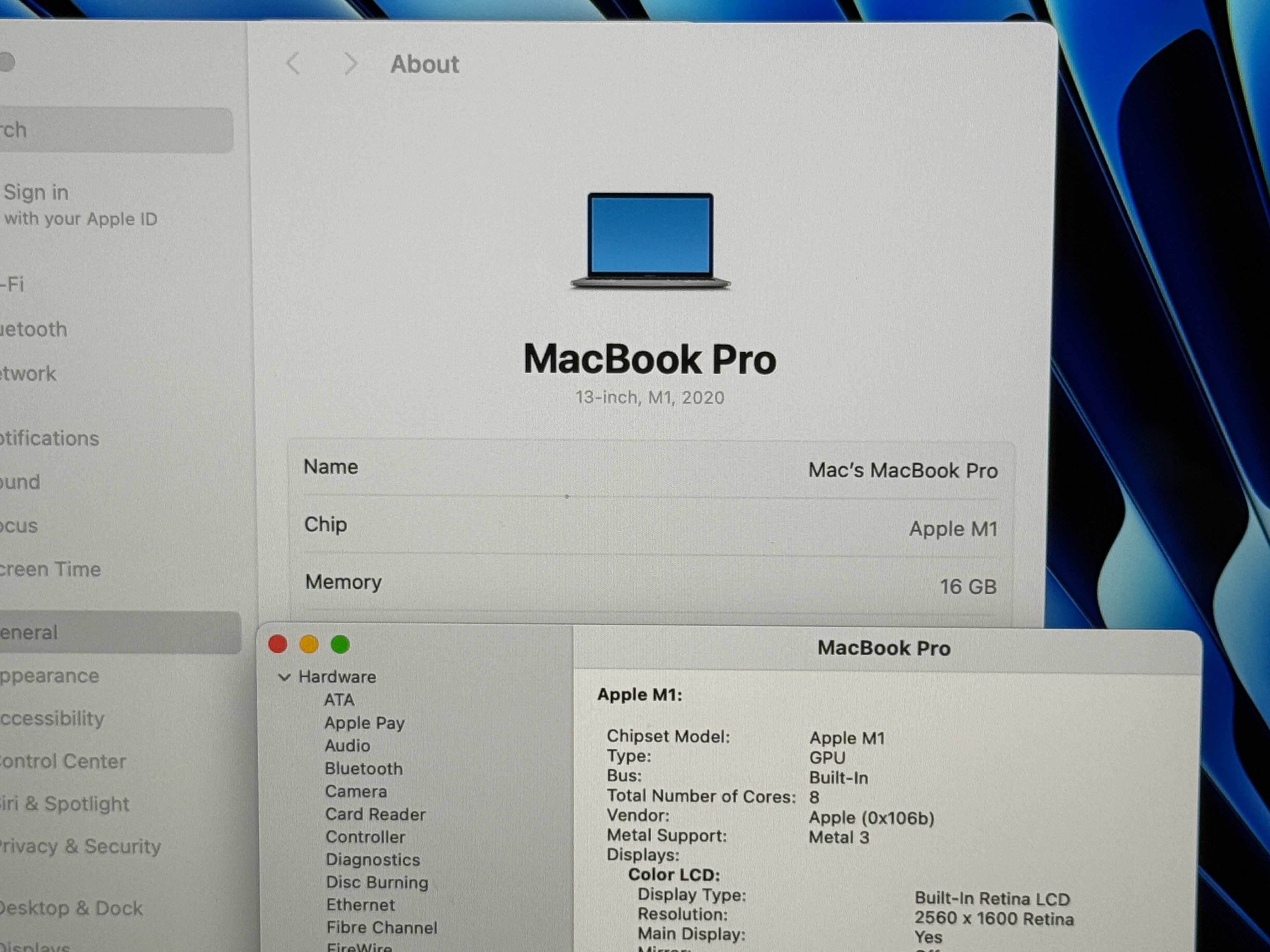The width and height of the screenshot is (1270, 952).
Task: Open Sound settings in sidebar
Action: [21, 482]
